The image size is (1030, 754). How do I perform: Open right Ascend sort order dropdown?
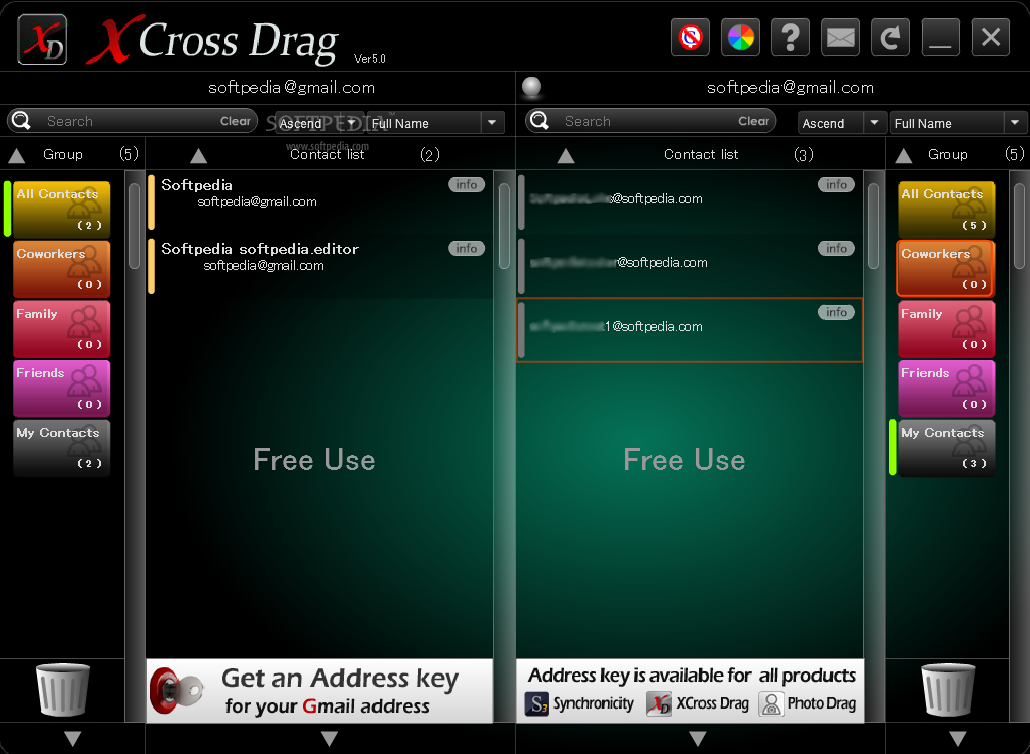tap(843, 123)
